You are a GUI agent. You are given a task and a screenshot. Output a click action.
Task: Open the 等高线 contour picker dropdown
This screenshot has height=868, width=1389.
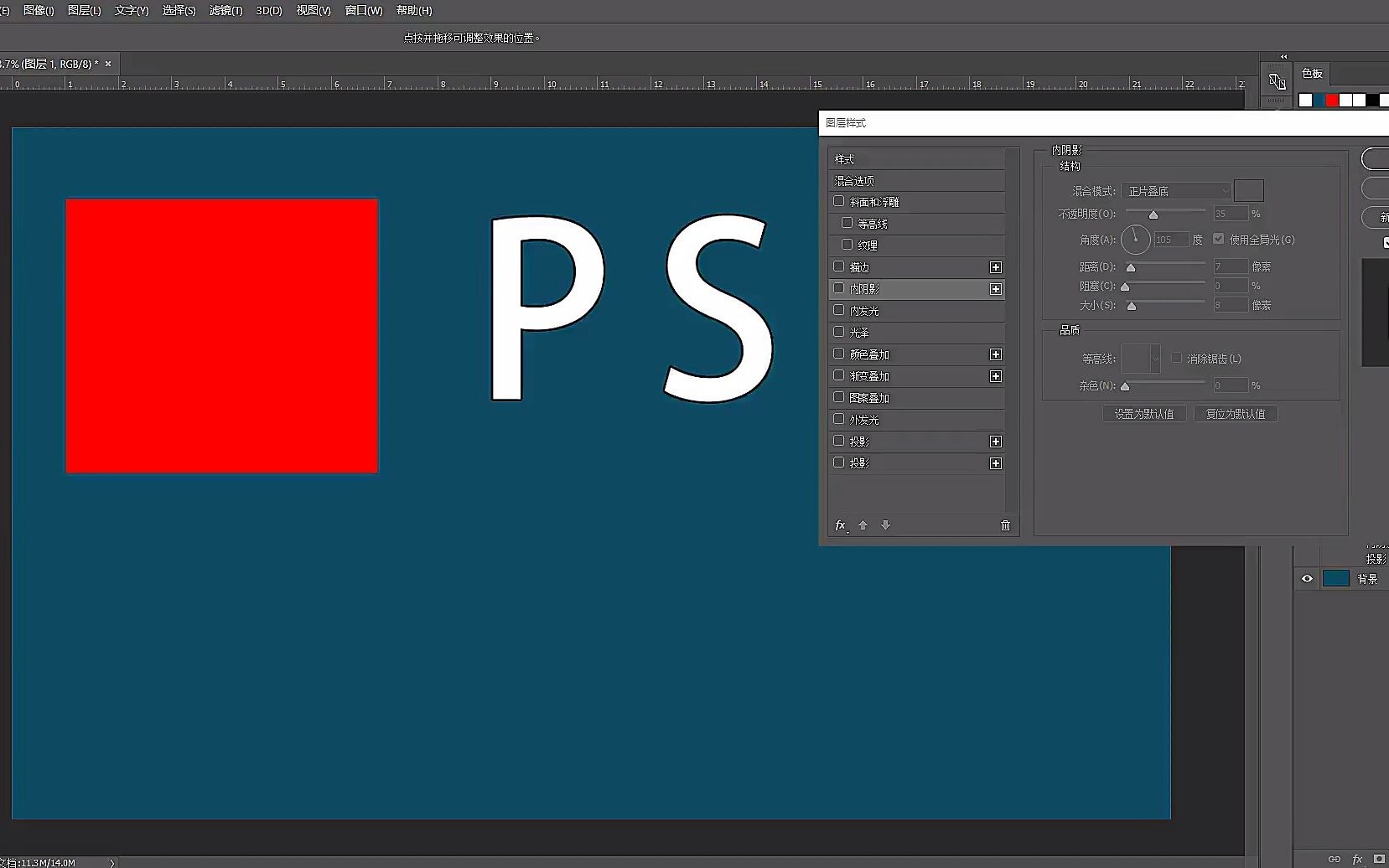coord(1155,359)
